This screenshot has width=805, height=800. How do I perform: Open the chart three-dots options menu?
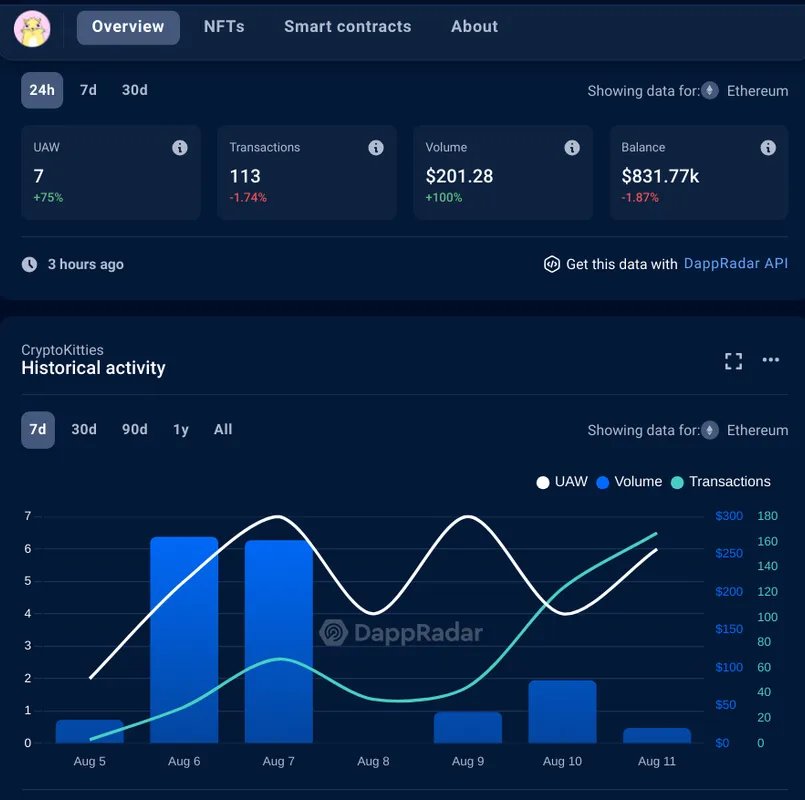click(x=771, y=360)
